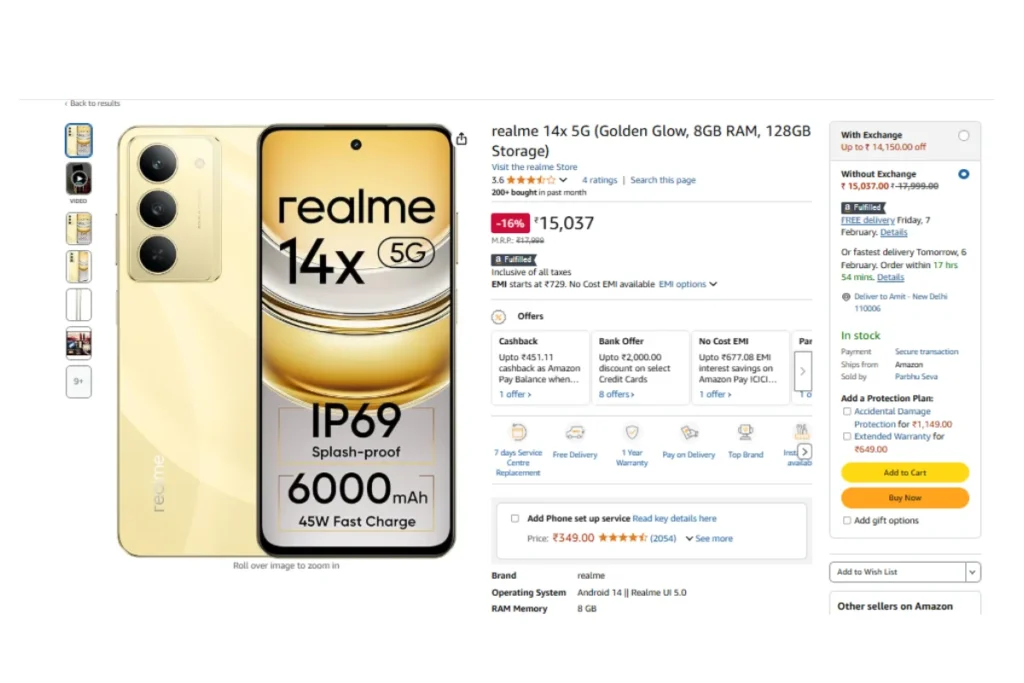Click the Pay on Delivery icon

[x=689, y=432]
